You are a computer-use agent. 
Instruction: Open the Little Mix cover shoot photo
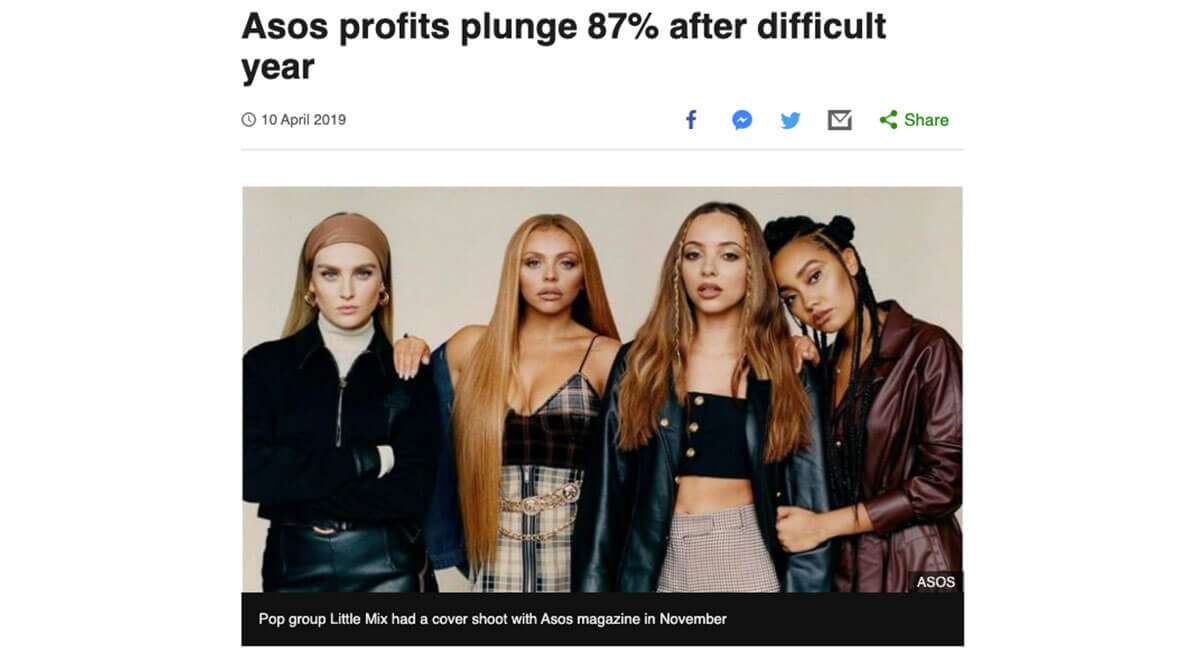pos(602,389)
